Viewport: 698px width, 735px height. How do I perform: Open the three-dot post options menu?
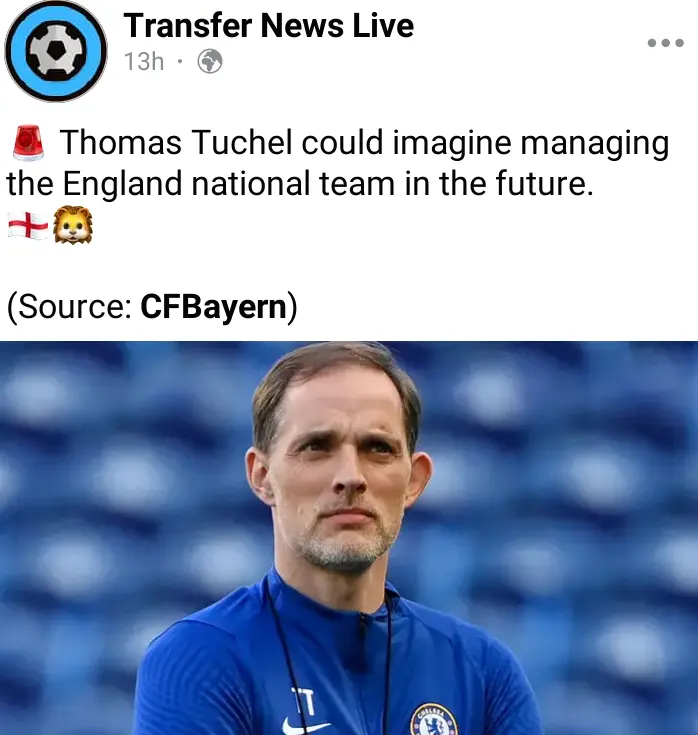click(x=665, y=43)
